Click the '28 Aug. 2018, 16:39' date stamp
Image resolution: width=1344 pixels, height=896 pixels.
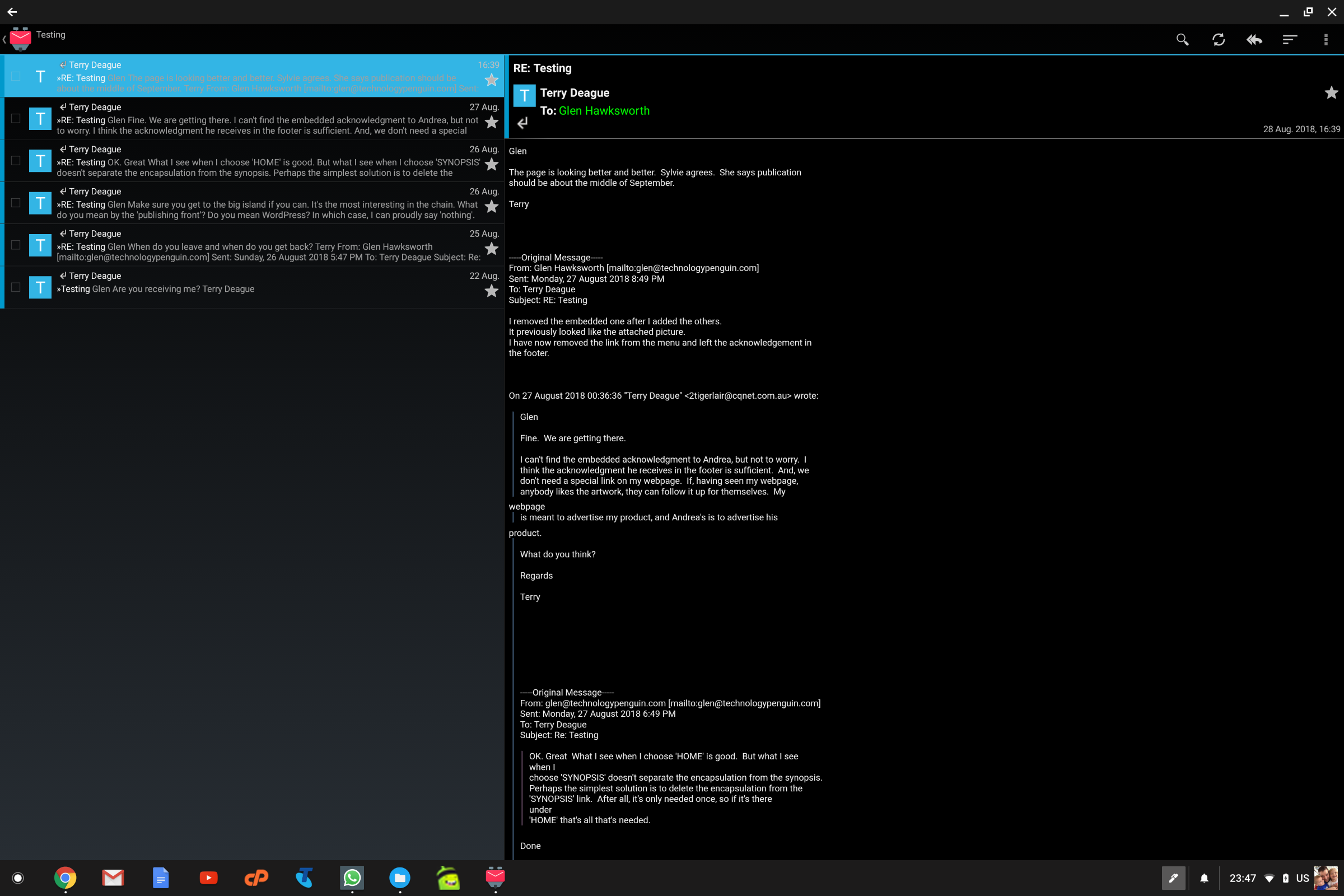1301,129
